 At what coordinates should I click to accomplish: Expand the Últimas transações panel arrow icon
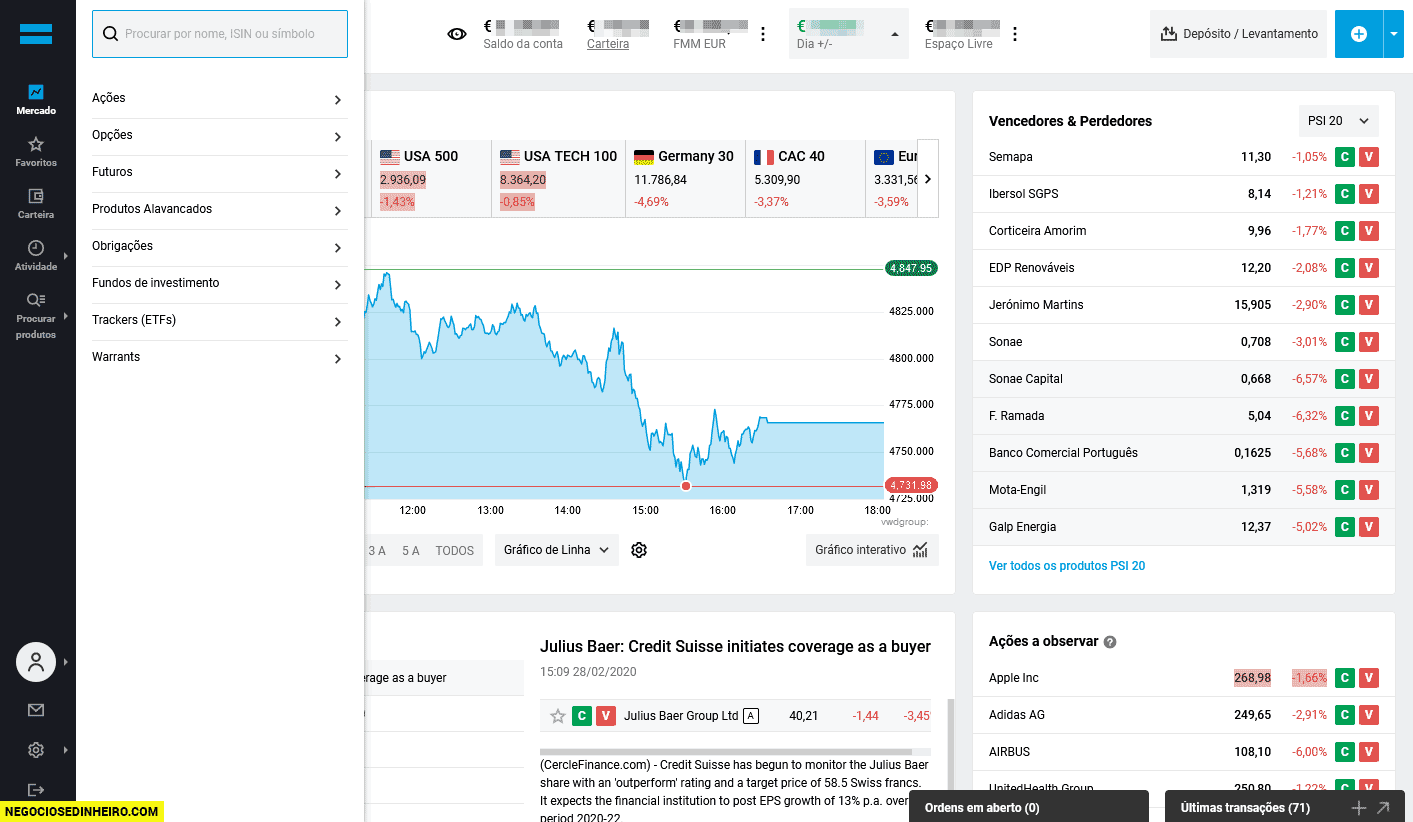(x=1383, y=808)
